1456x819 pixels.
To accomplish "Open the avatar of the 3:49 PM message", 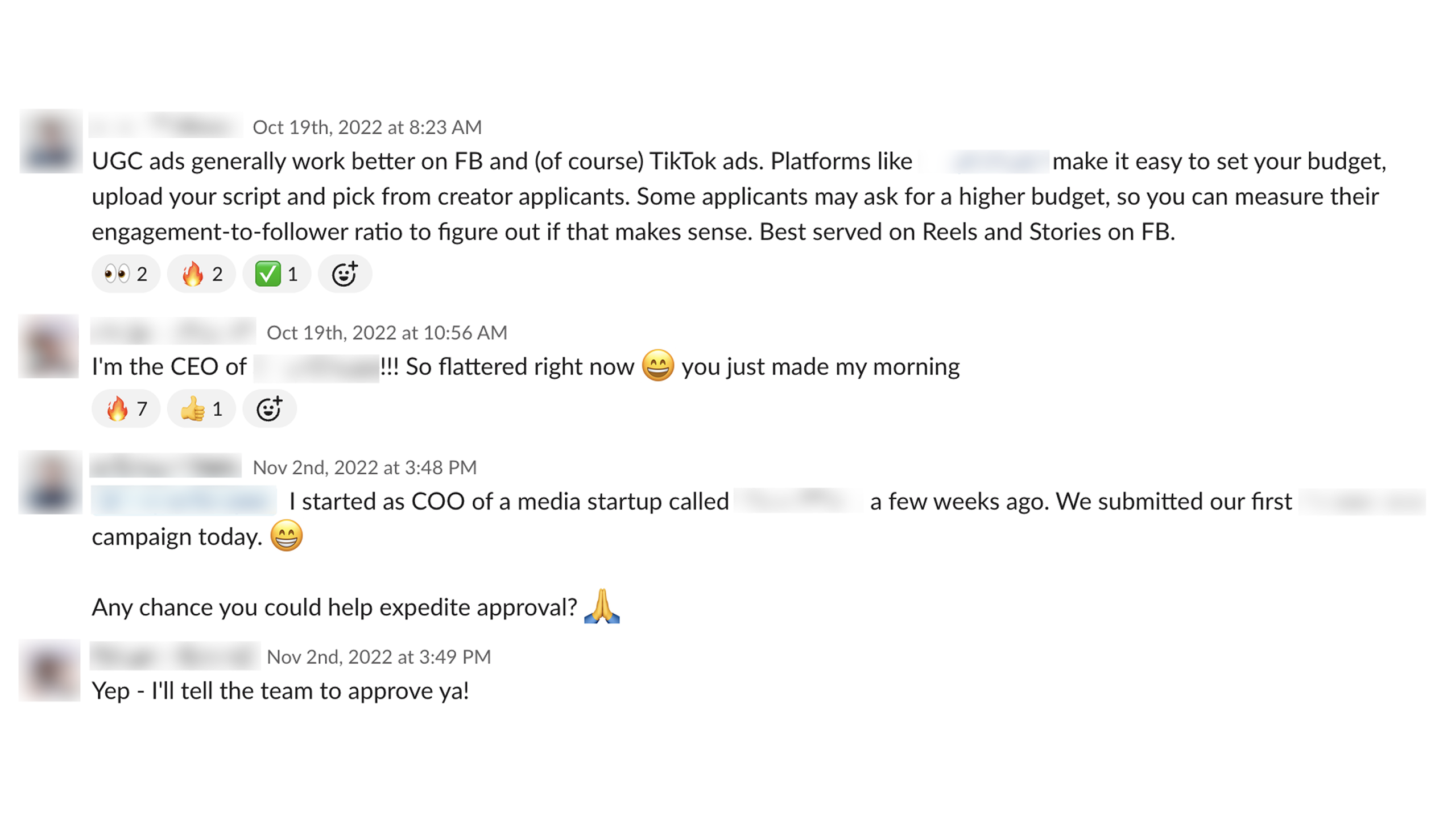I will pos(49,671).
